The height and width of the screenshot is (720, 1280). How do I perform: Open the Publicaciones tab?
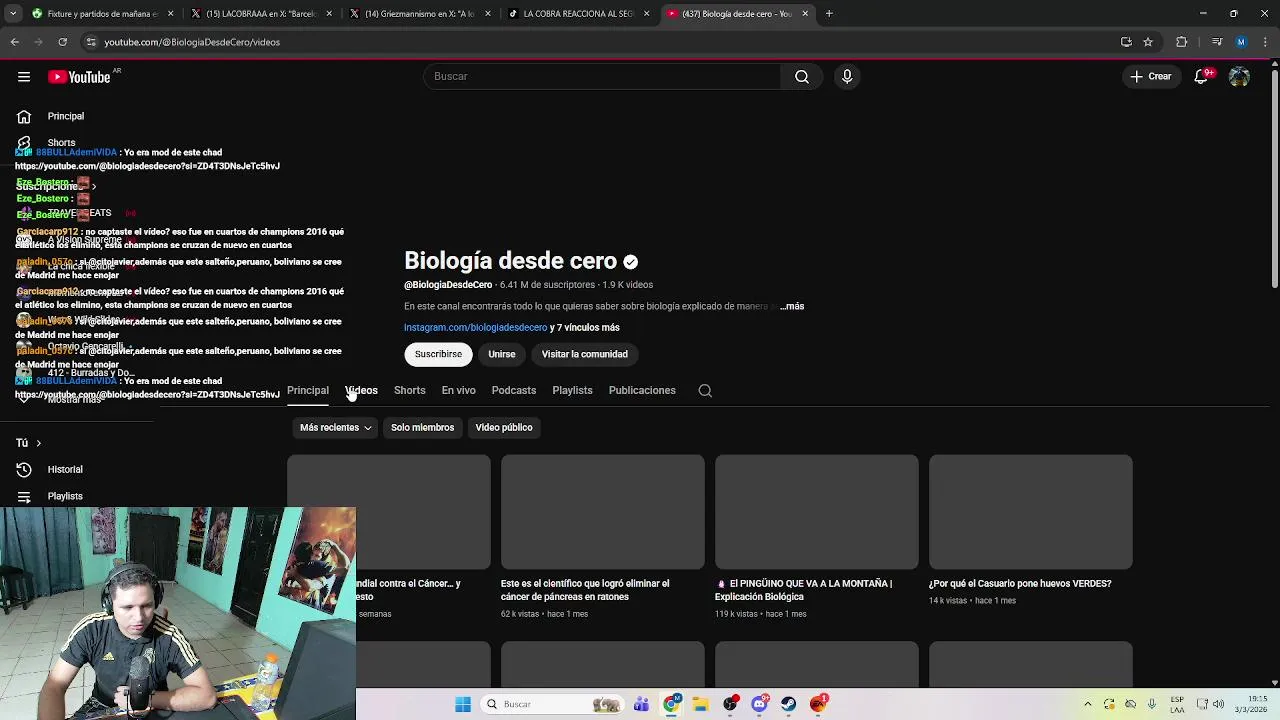pyautogui.click(x=642, y=390)
